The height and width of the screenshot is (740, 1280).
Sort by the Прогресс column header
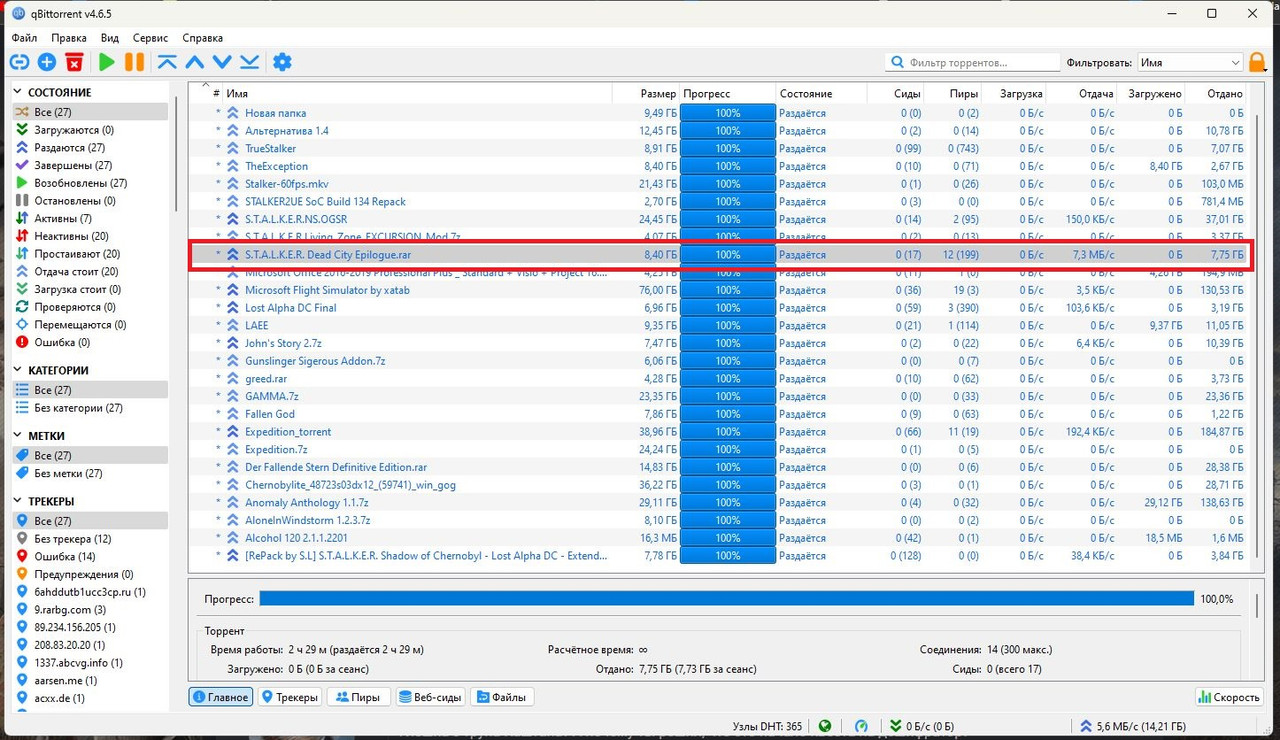(727, 93)
